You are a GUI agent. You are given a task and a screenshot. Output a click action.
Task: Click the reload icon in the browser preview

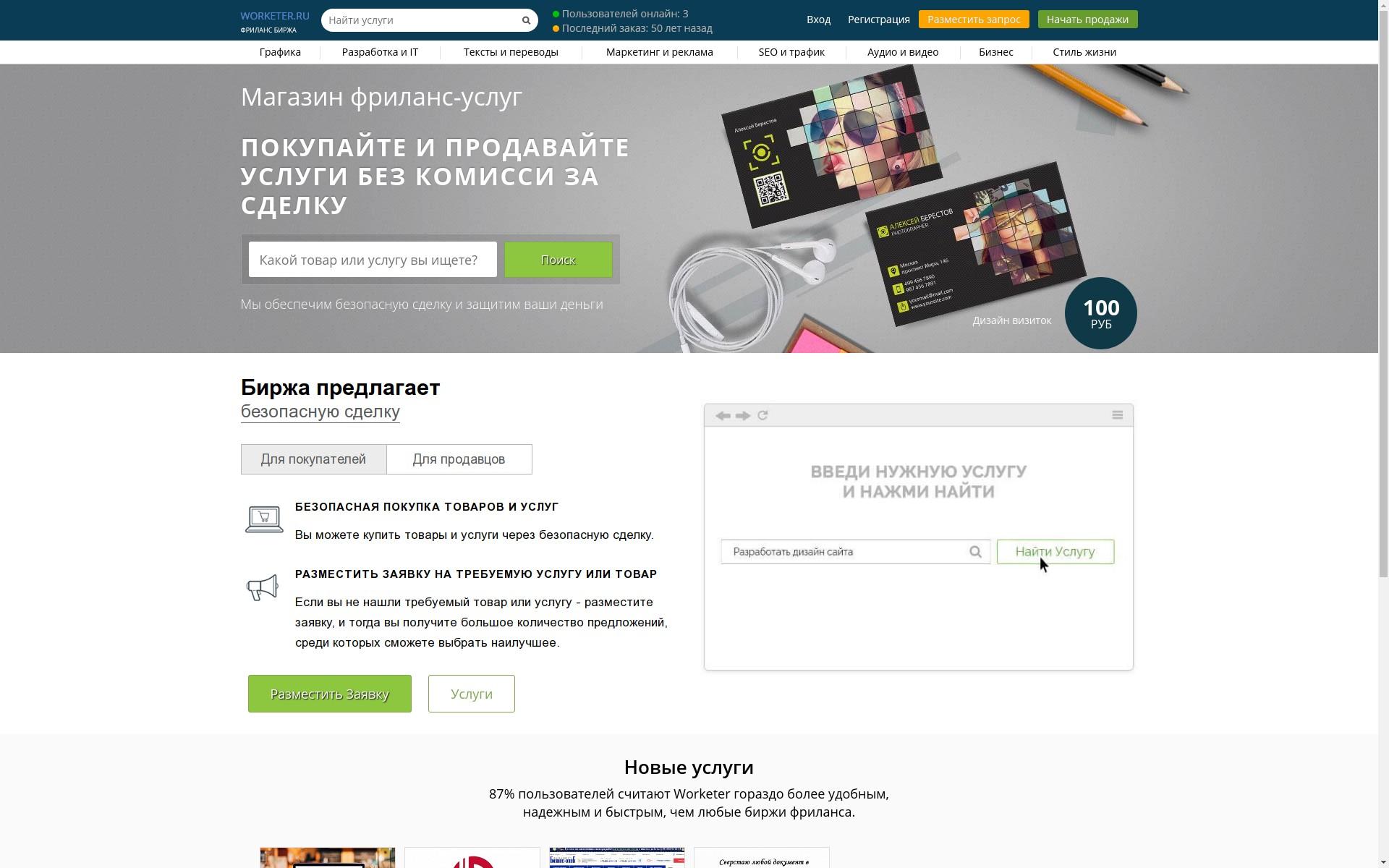click(764, 415)
